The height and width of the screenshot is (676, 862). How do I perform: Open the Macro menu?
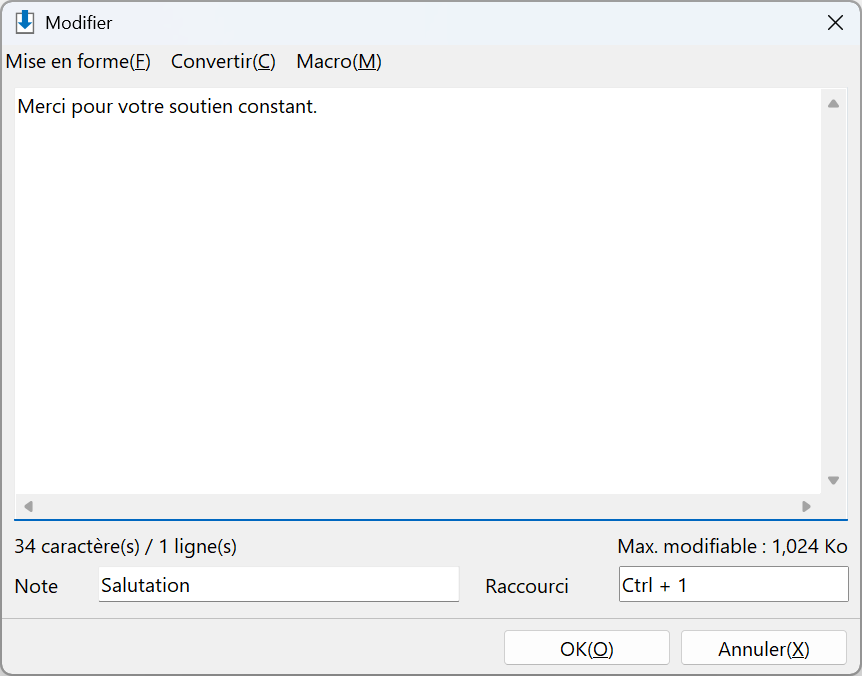point(339,62)
